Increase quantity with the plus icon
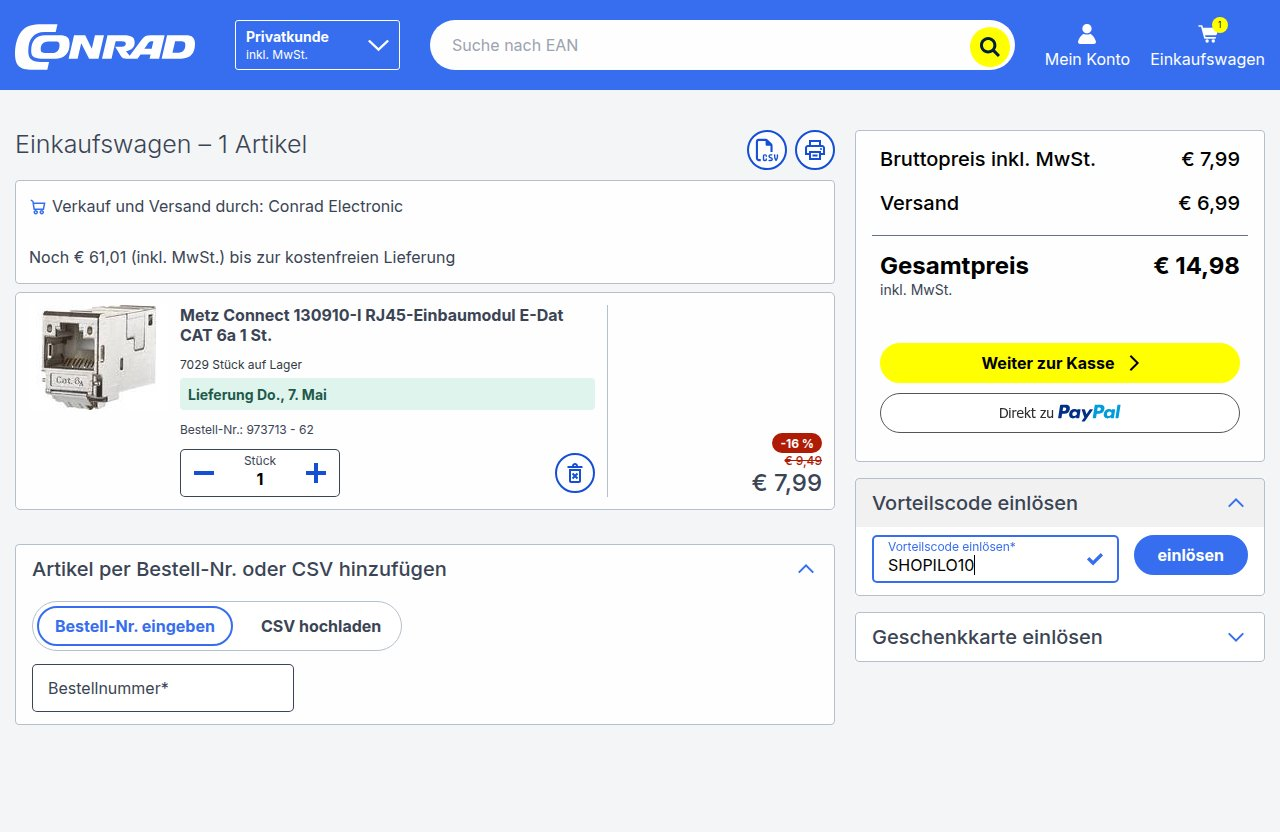The height and width of the screenshot is (832, 1280). (x=316, y=473)
